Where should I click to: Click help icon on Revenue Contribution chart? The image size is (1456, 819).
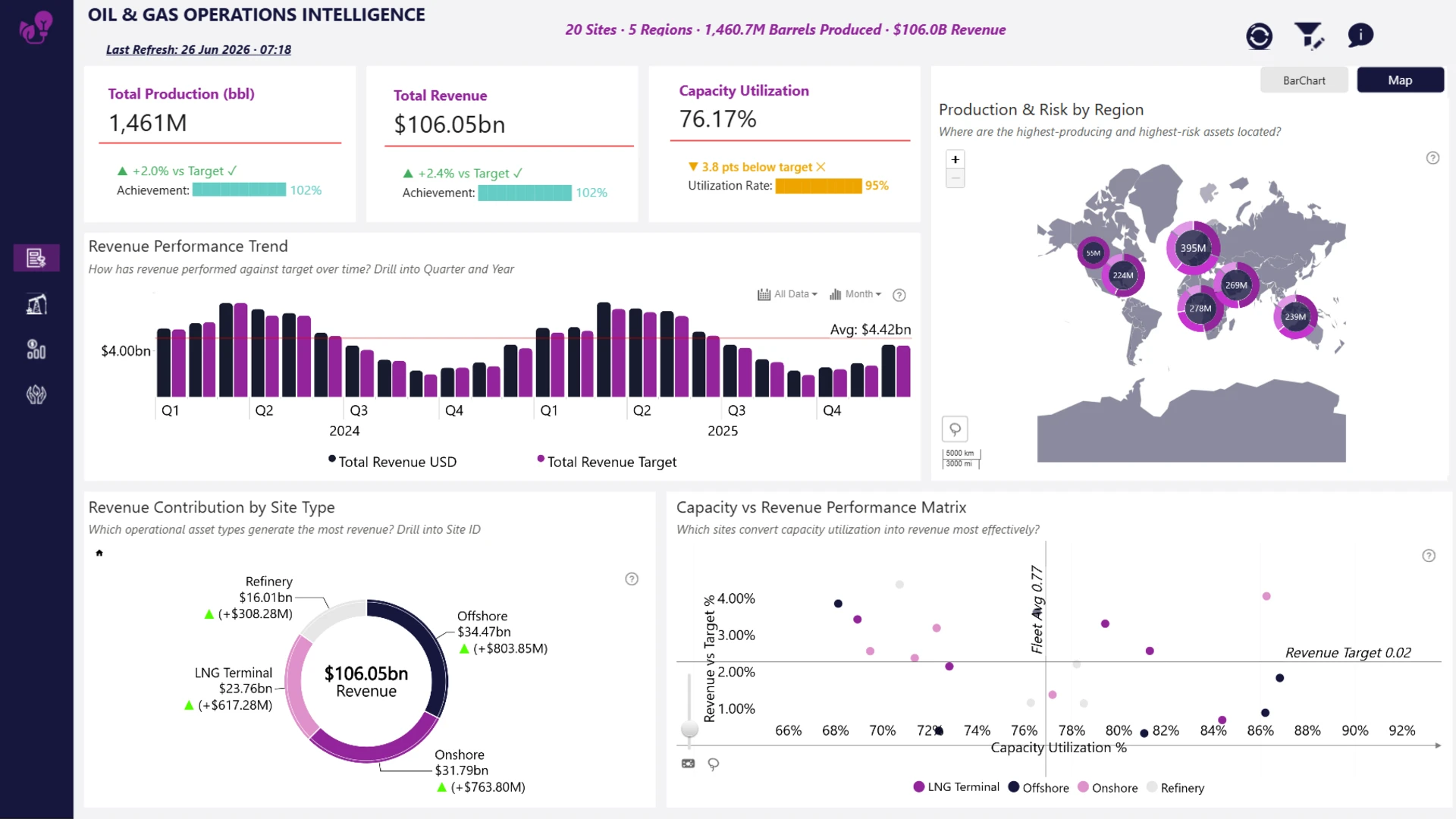(x=632, y=579)
